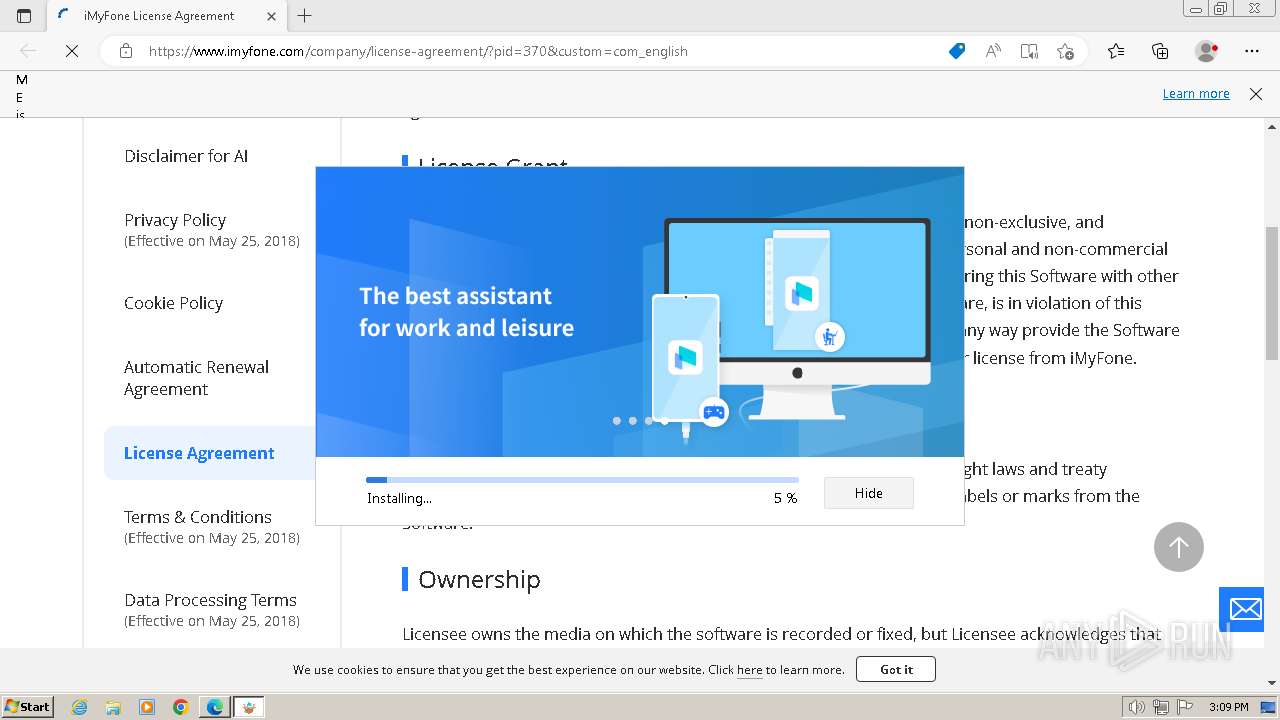This screenshot has height=720, width=1280.
Task: Open the email contact envelope icon
Action: click(1245, 609)
